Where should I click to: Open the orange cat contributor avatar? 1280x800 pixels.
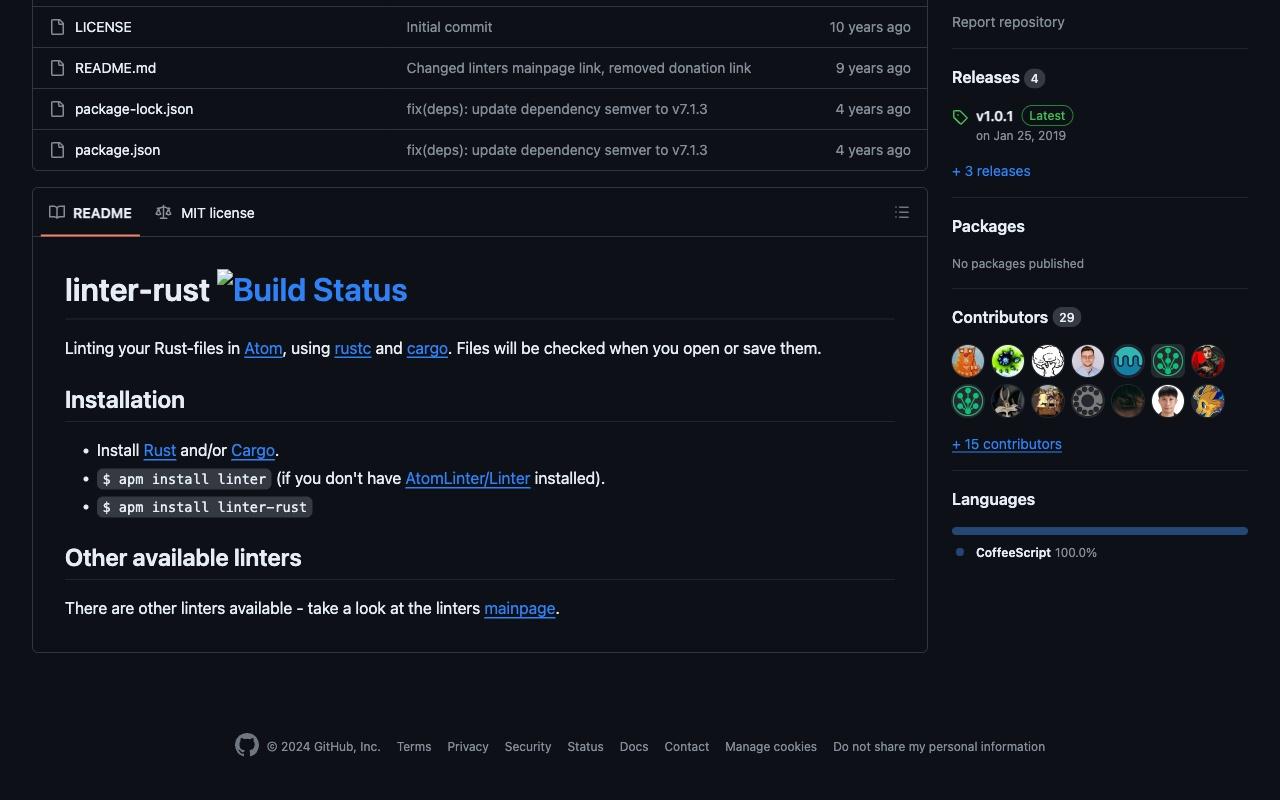pos(968,361)
